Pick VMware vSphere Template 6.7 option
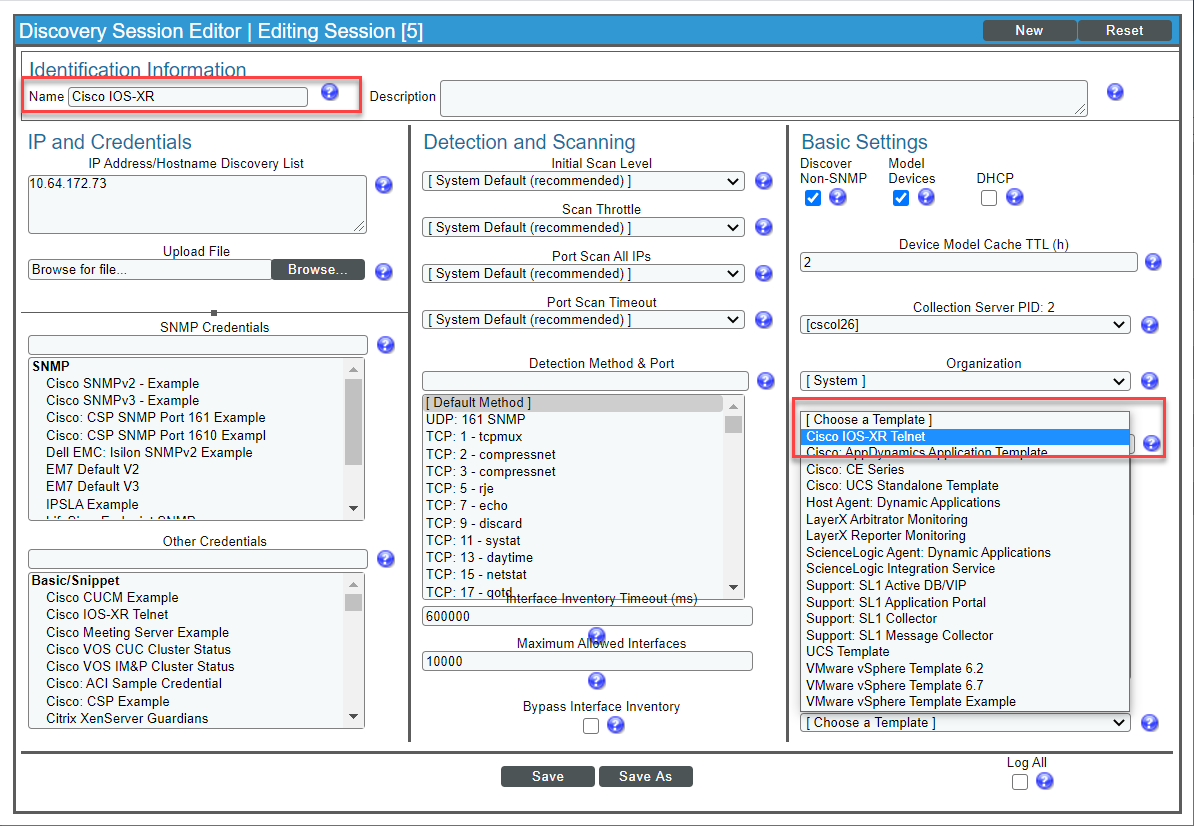The width and height of the screenshot is (1194, 826). pos(965,685)
